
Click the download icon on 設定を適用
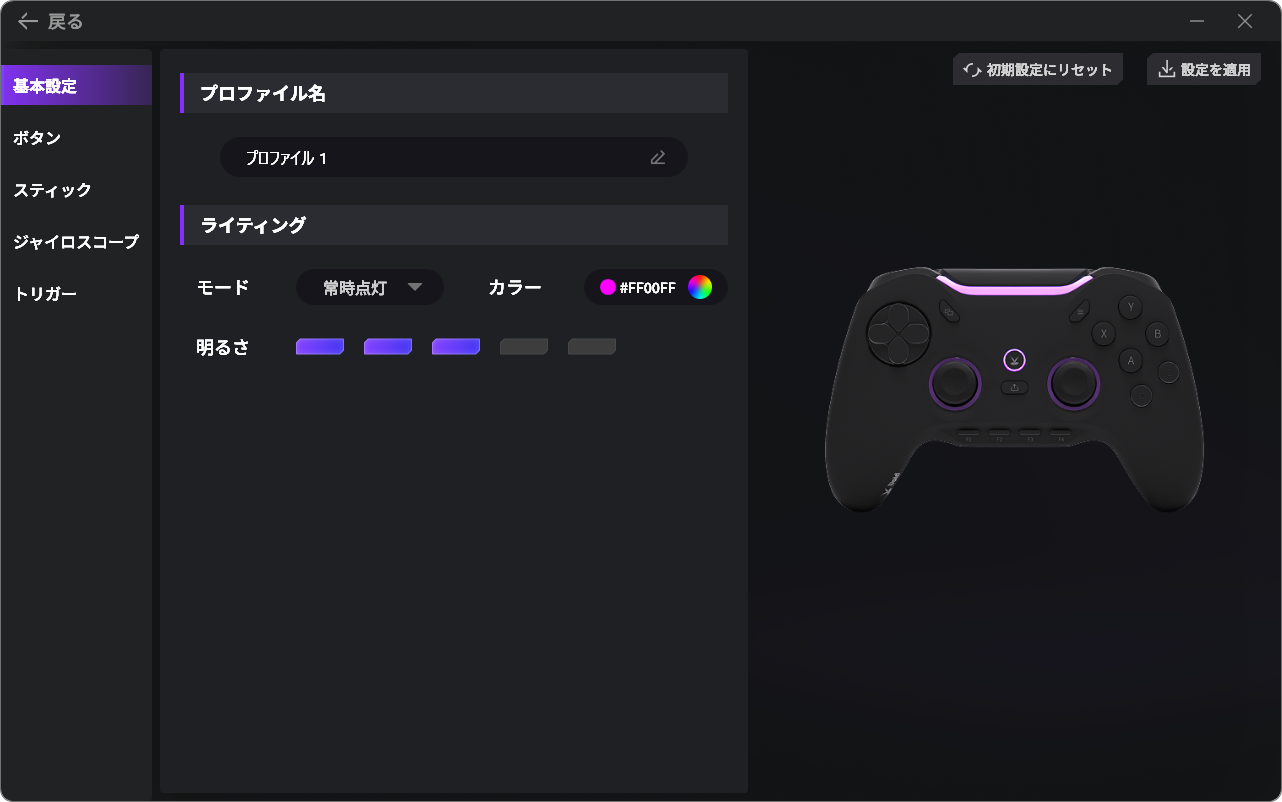[1166, 70]
